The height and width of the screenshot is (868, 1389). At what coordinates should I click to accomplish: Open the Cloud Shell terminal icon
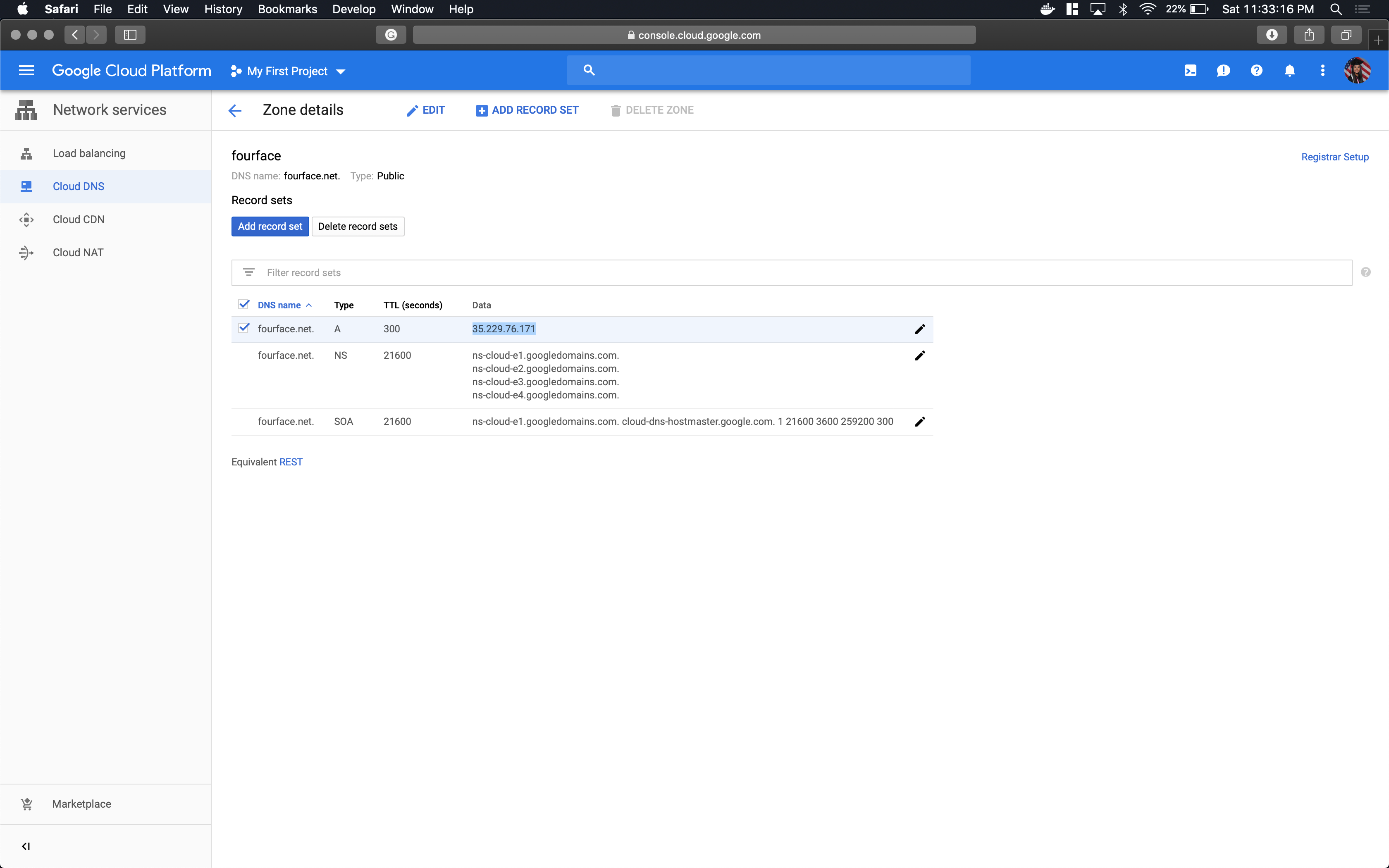(x=1191, y=71)
